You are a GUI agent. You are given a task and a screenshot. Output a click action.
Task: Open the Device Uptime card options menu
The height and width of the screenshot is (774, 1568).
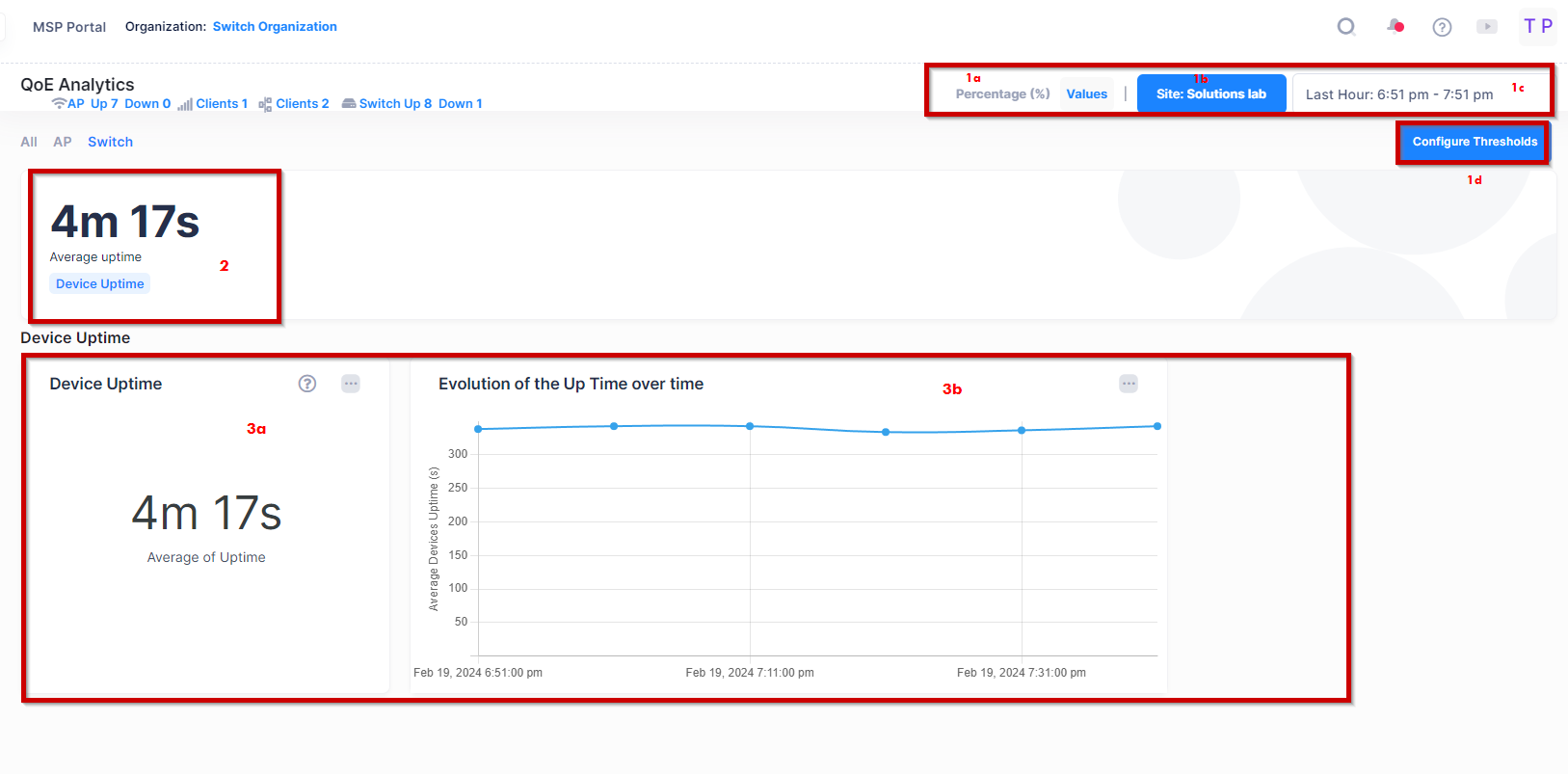[x=351, y=384]
